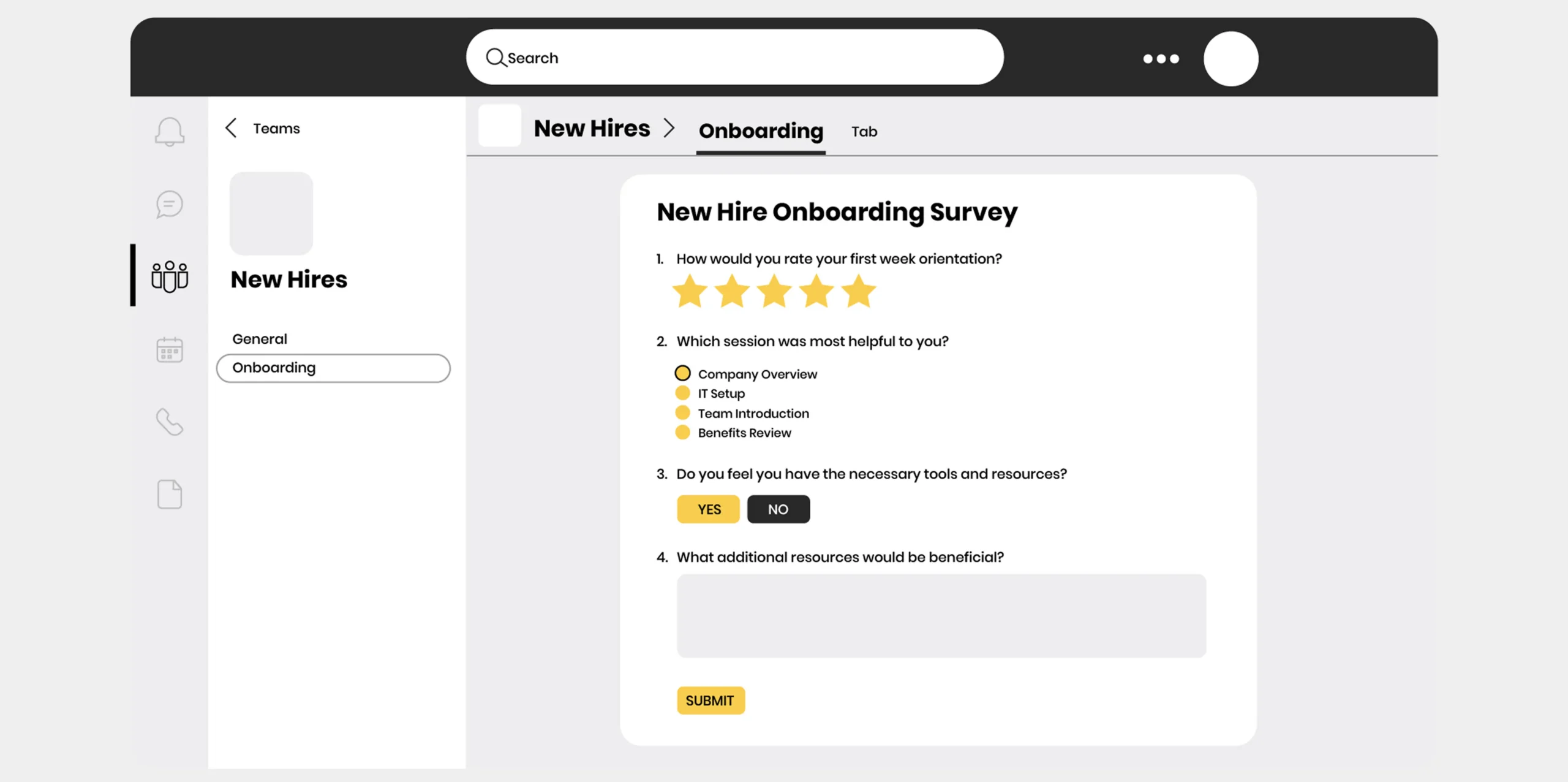1568x782 pixels.
Task: Open the Calls phone icon
Action: coord(170,422)
